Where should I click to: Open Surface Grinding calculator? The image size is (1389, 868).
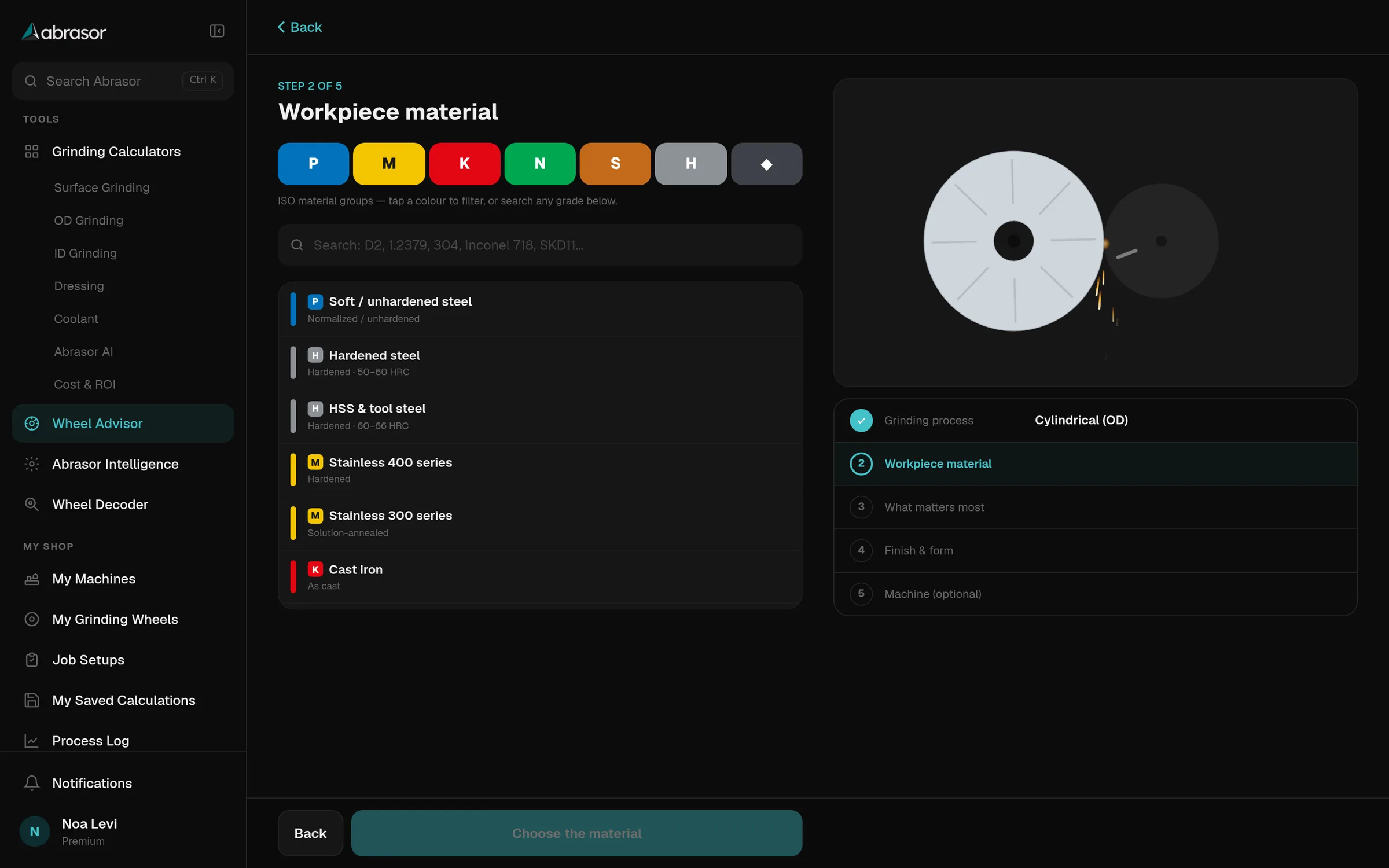102,187
